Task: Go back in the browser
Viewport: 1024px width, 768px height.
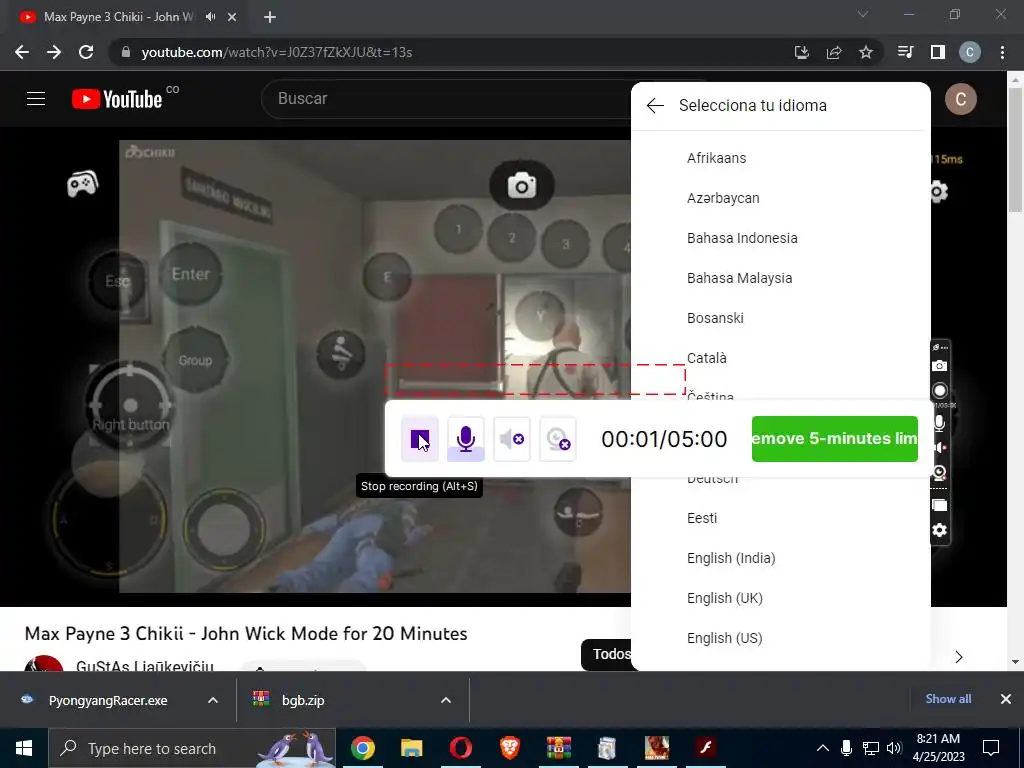Action: [x=22, y=52]
